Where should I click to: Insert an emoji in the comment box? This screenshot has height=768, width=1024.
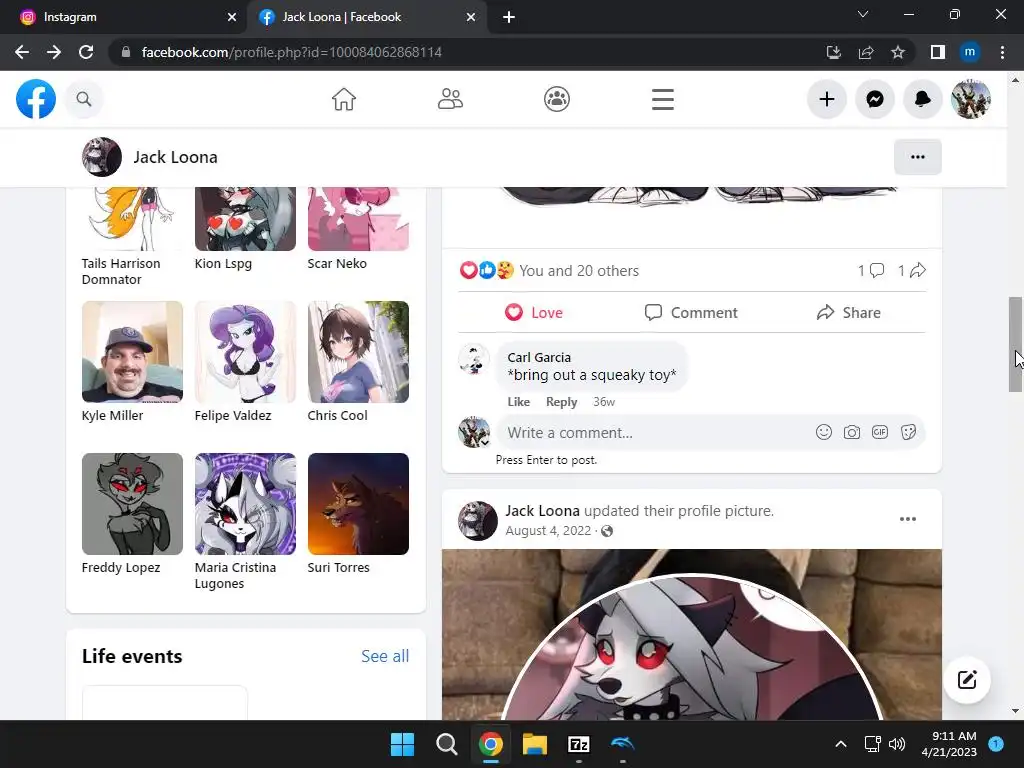(x=824, y=432)
